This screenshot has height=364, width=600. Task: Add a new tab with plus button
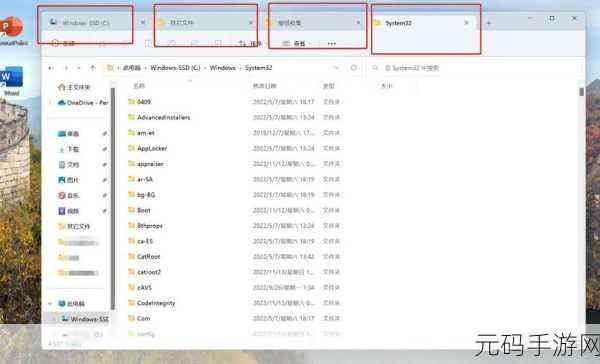[489, 23]
